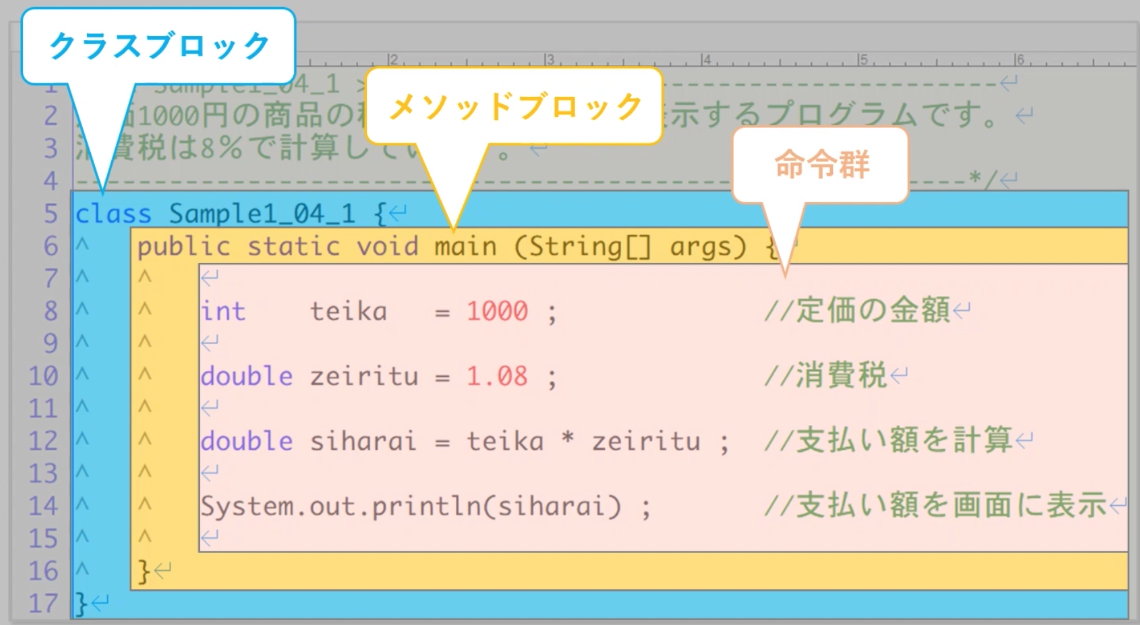The image size is (1140, 625).
Task: Click line number 14 in the gutter
Action: (x=43, y=506)
